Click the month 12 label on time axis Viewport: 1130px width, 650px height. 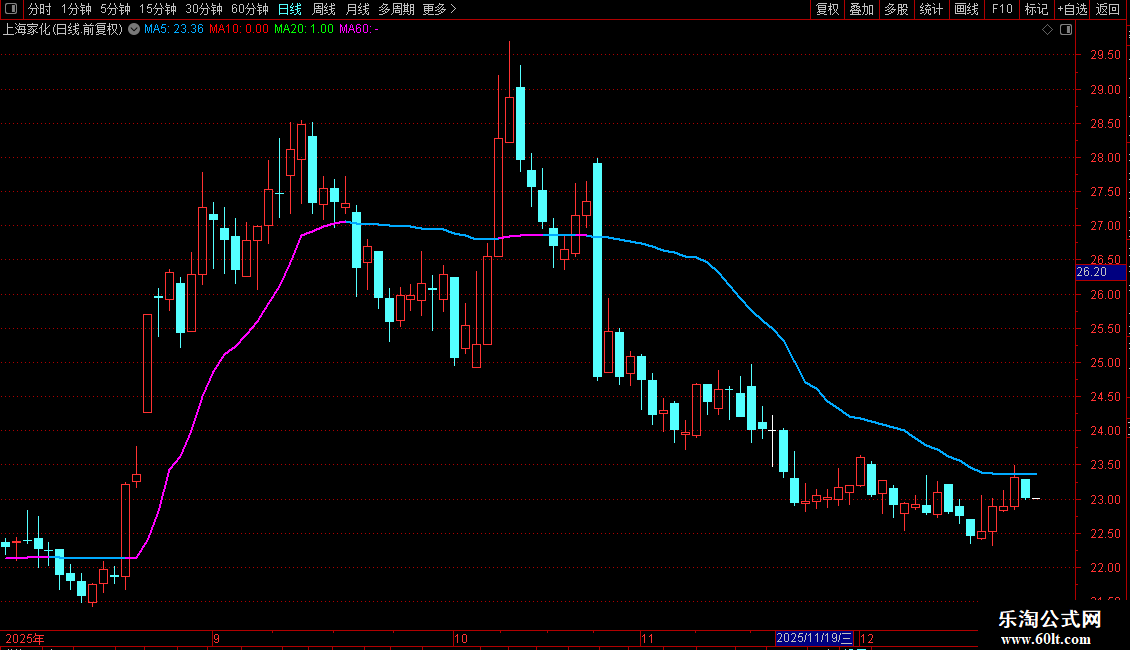(867, 638)
